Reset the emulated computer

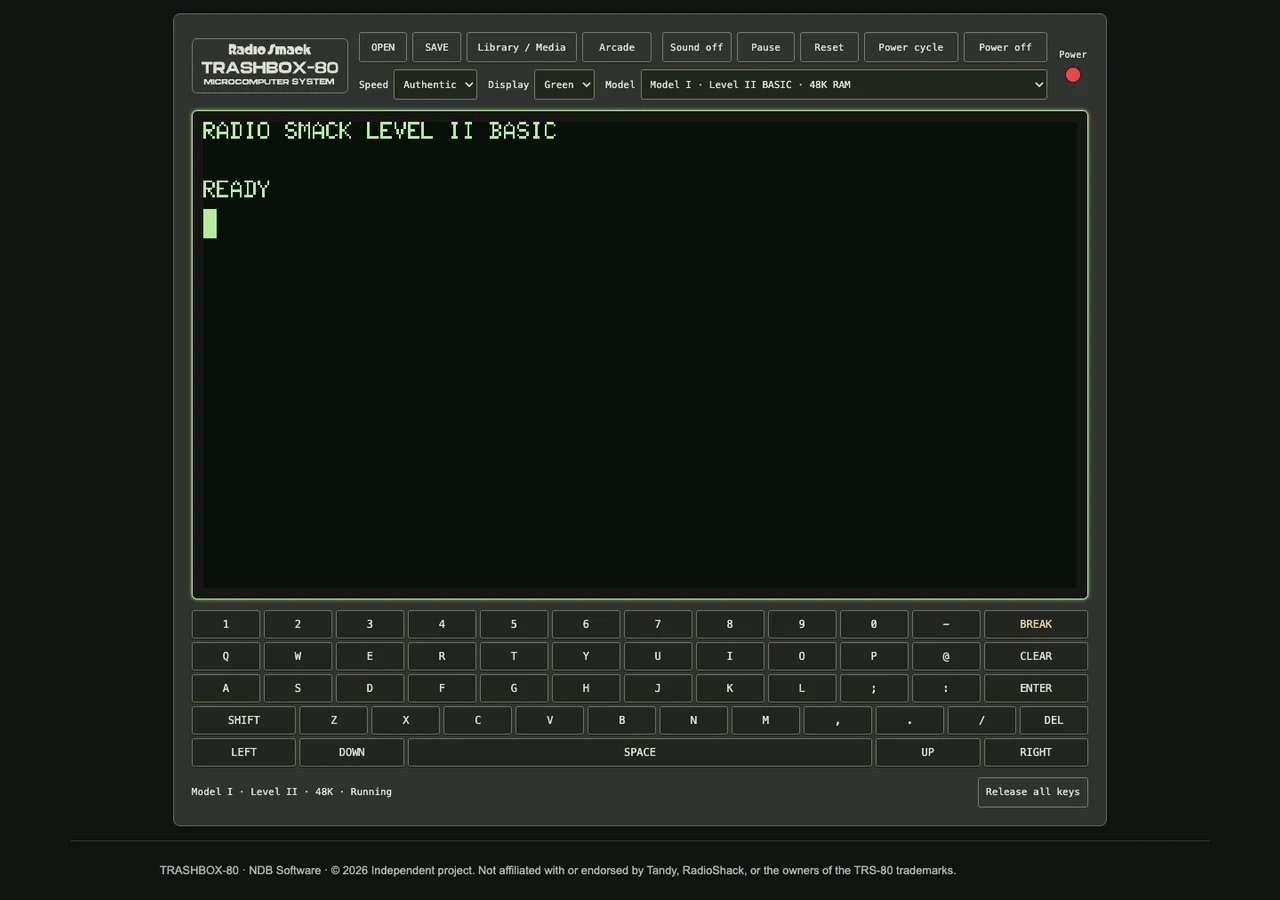(x=829, y=47)
